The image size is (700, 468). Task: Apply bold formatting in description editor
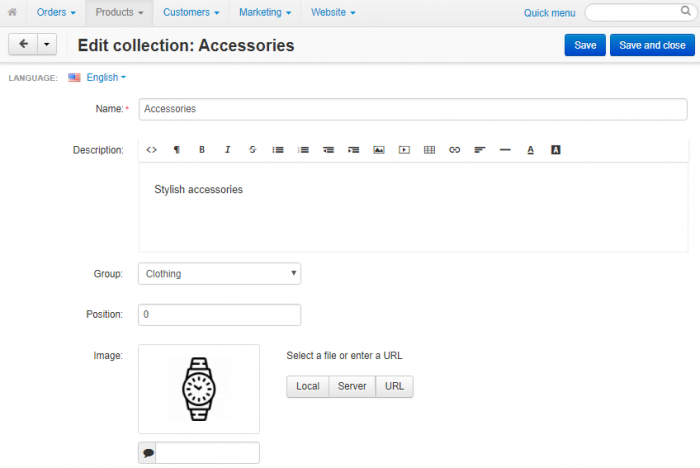(202, 150)
